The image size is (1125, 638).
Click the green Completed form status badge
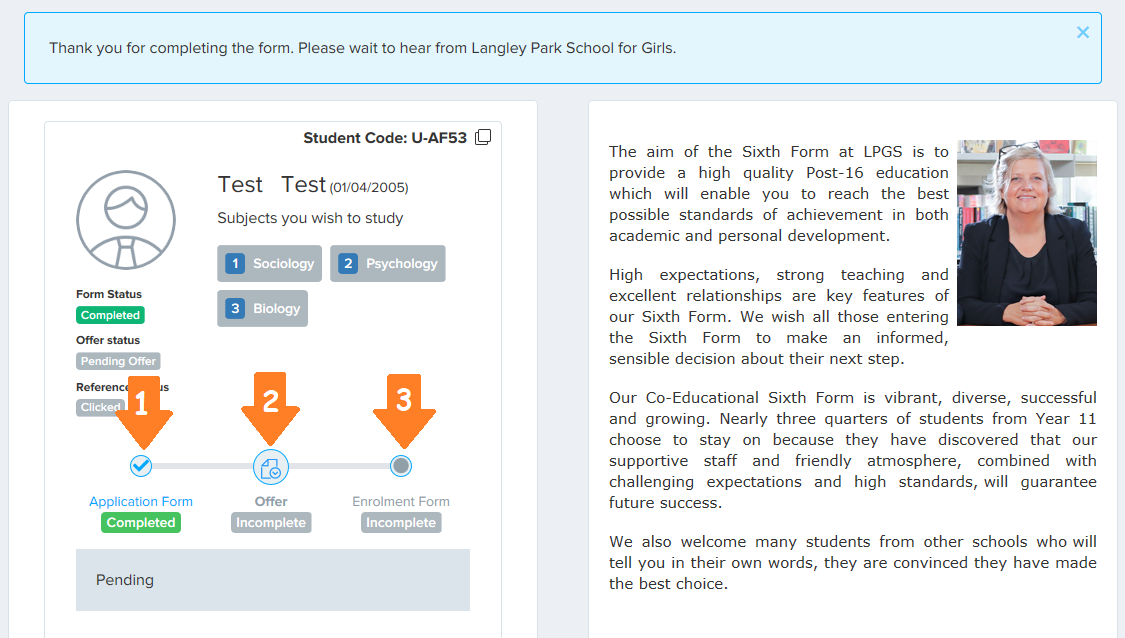pyautogui.click(x=110, y=315)
